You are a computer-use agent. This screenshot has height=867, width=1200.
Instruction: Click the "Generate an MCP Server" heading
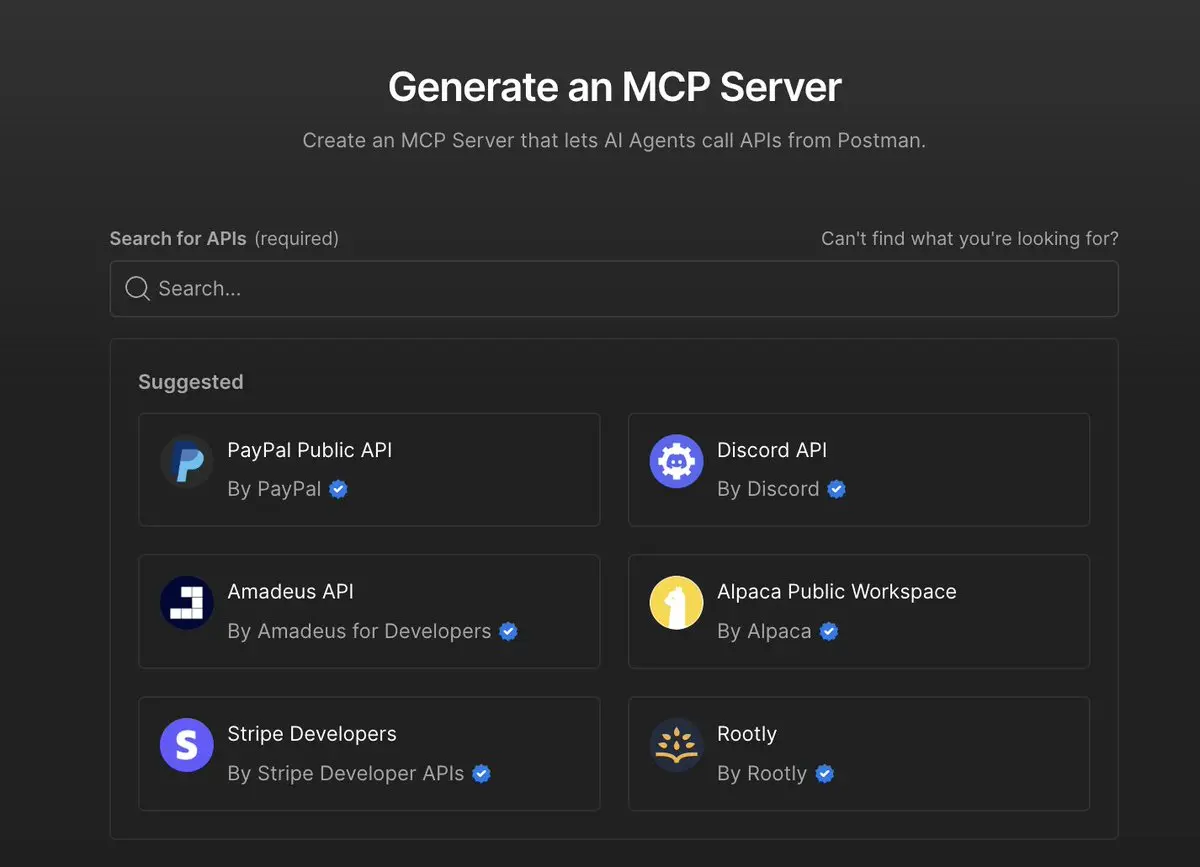coord(615,87)
